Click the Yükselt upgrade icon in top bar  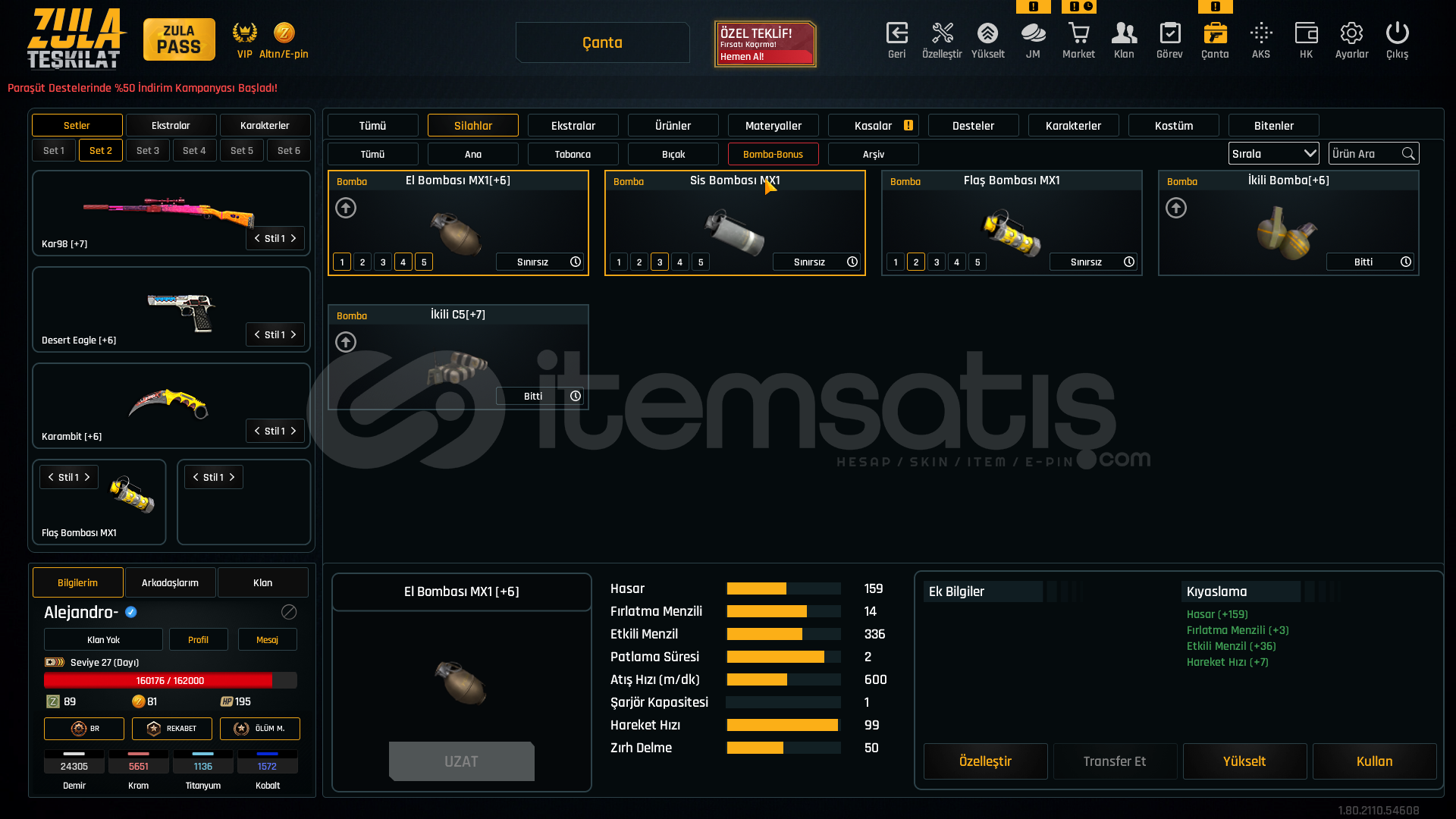tap(987, 33)
